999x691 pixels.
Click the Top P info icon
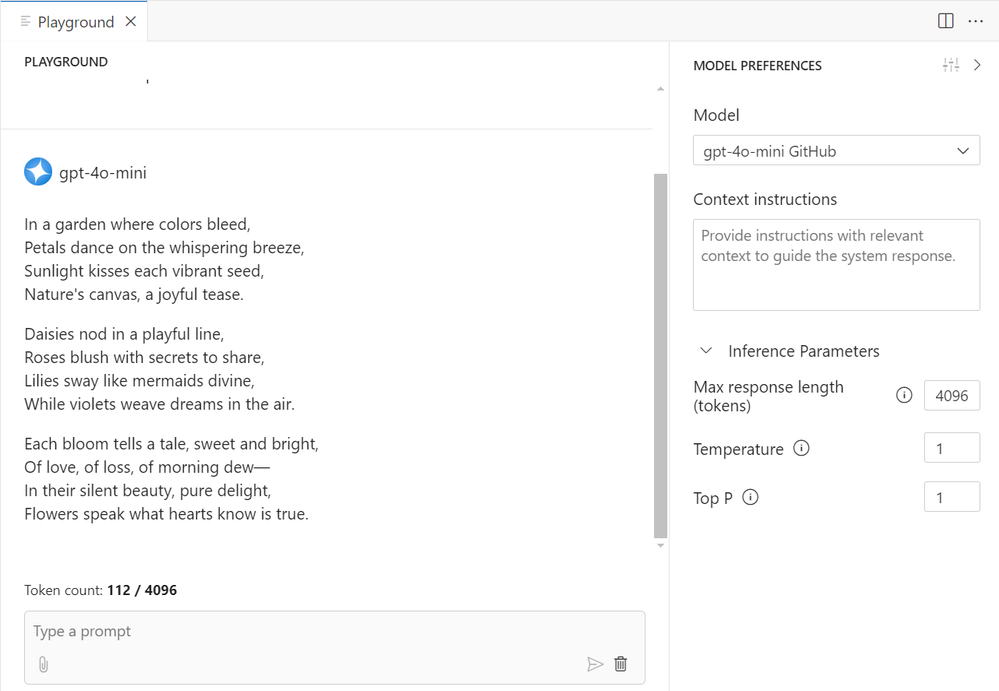[751, 497]
